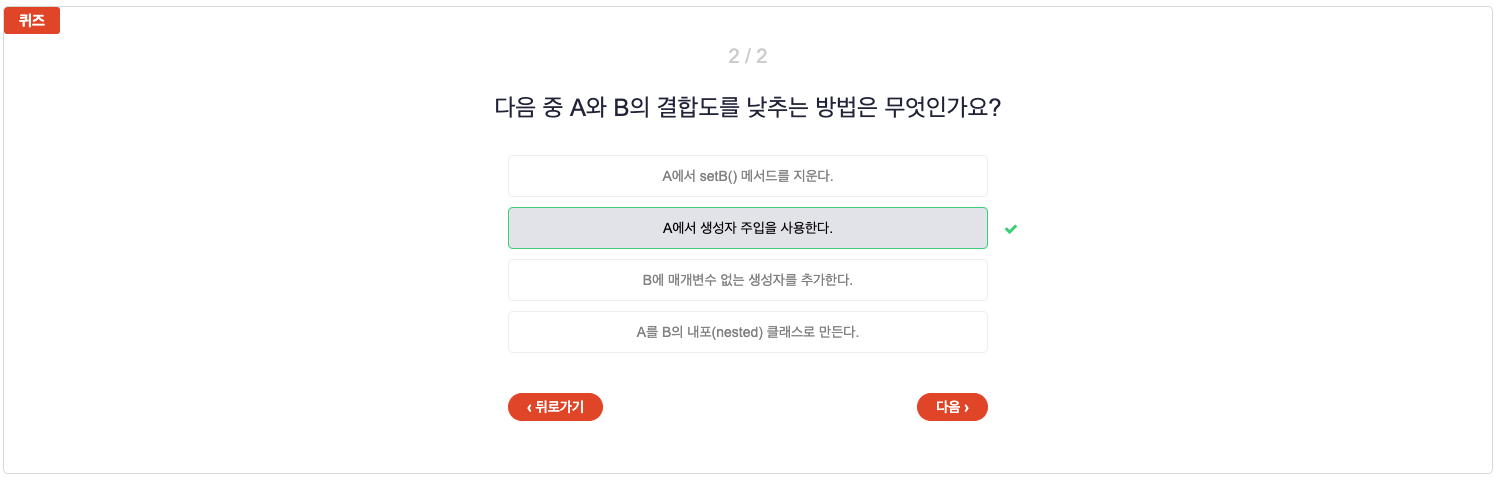The width and height of the screenshot is (1505, 483).
Task: Click the 퀴즈 tab label on the card corner
Action: tap(32, 20)
